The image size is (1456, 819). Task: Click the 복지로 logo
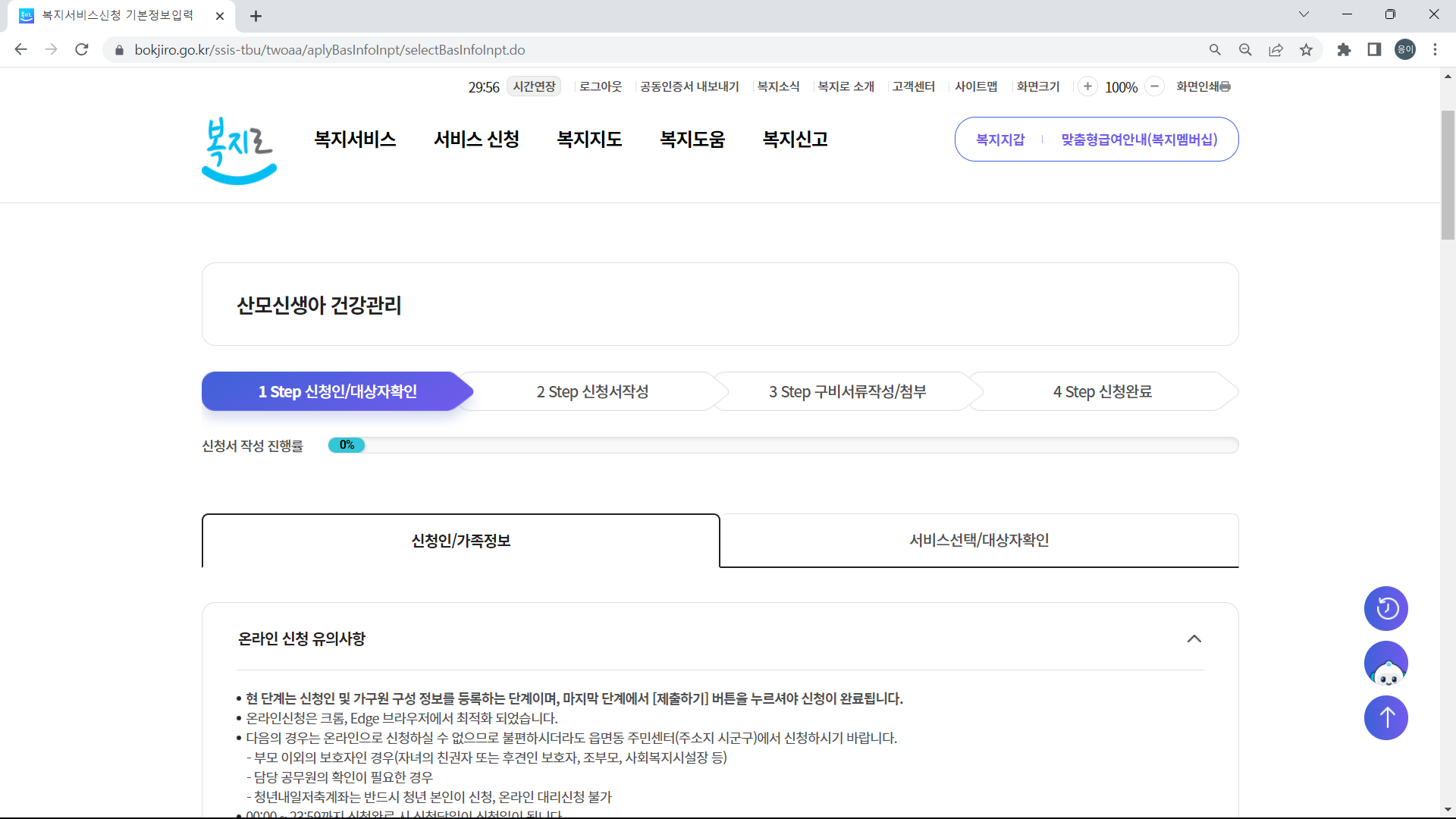(238, 150)
